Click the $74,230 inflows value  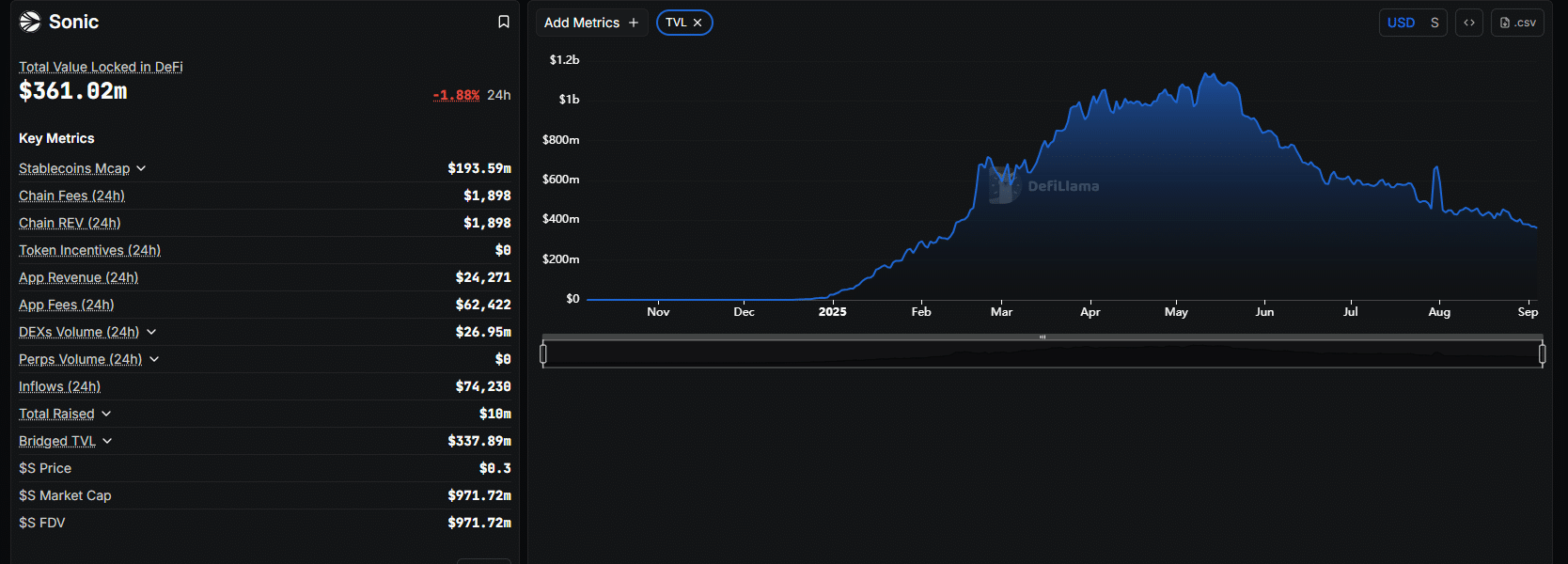click(483, 386)
